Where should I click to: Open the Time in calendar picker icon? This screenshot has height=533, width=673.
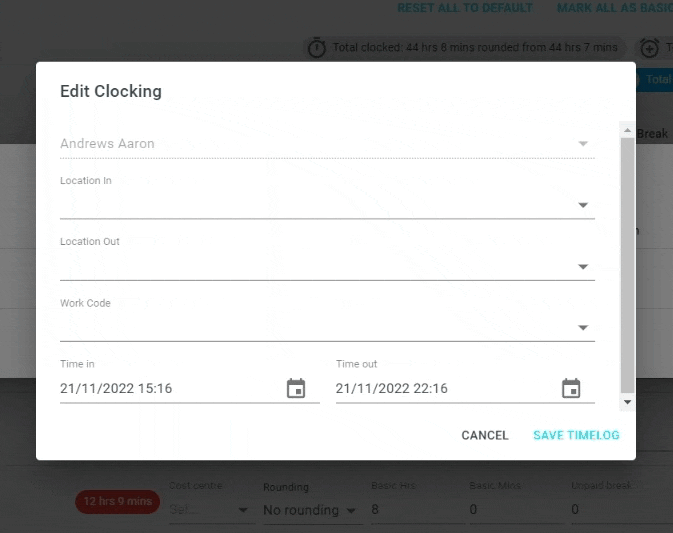296,388
